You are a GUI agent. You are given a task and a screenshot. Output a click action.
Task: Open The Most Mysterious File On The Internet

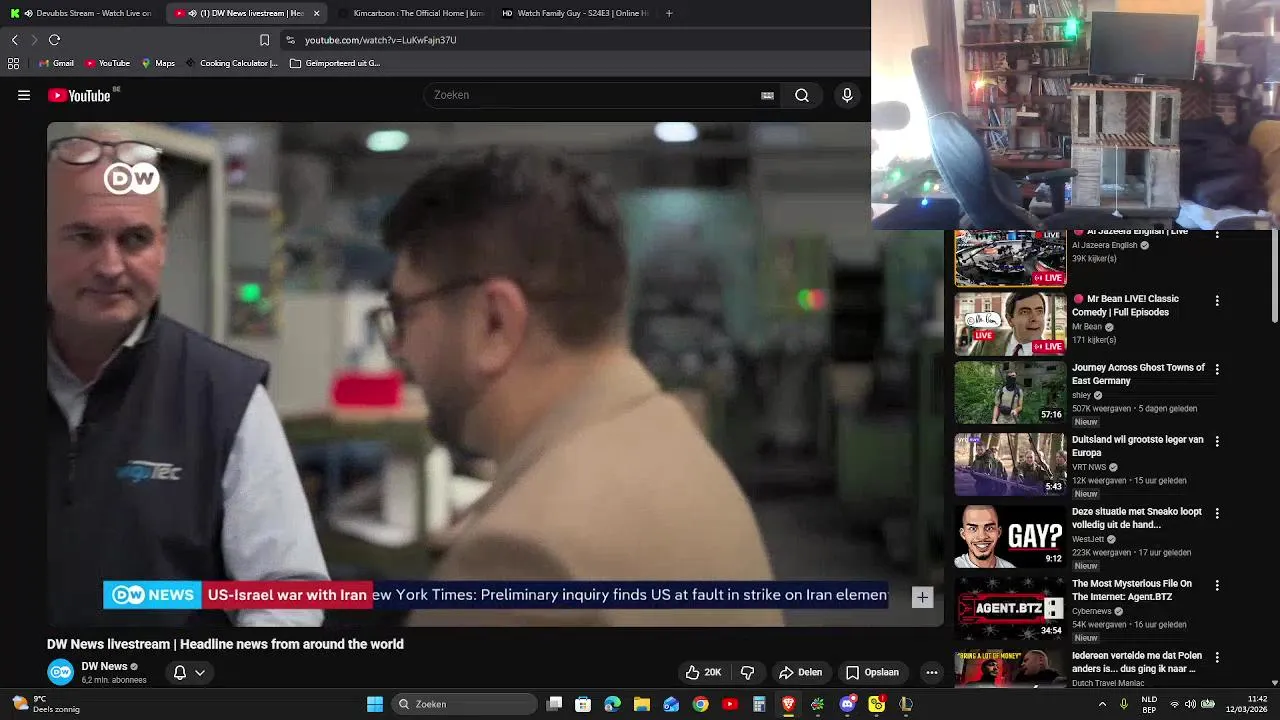click(1132, 590)
